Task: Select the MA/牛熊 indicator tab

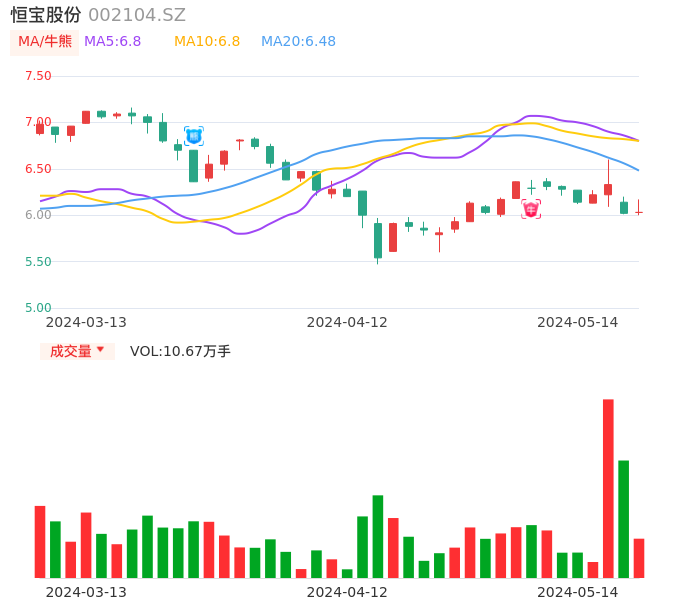Action: (45, 42)
